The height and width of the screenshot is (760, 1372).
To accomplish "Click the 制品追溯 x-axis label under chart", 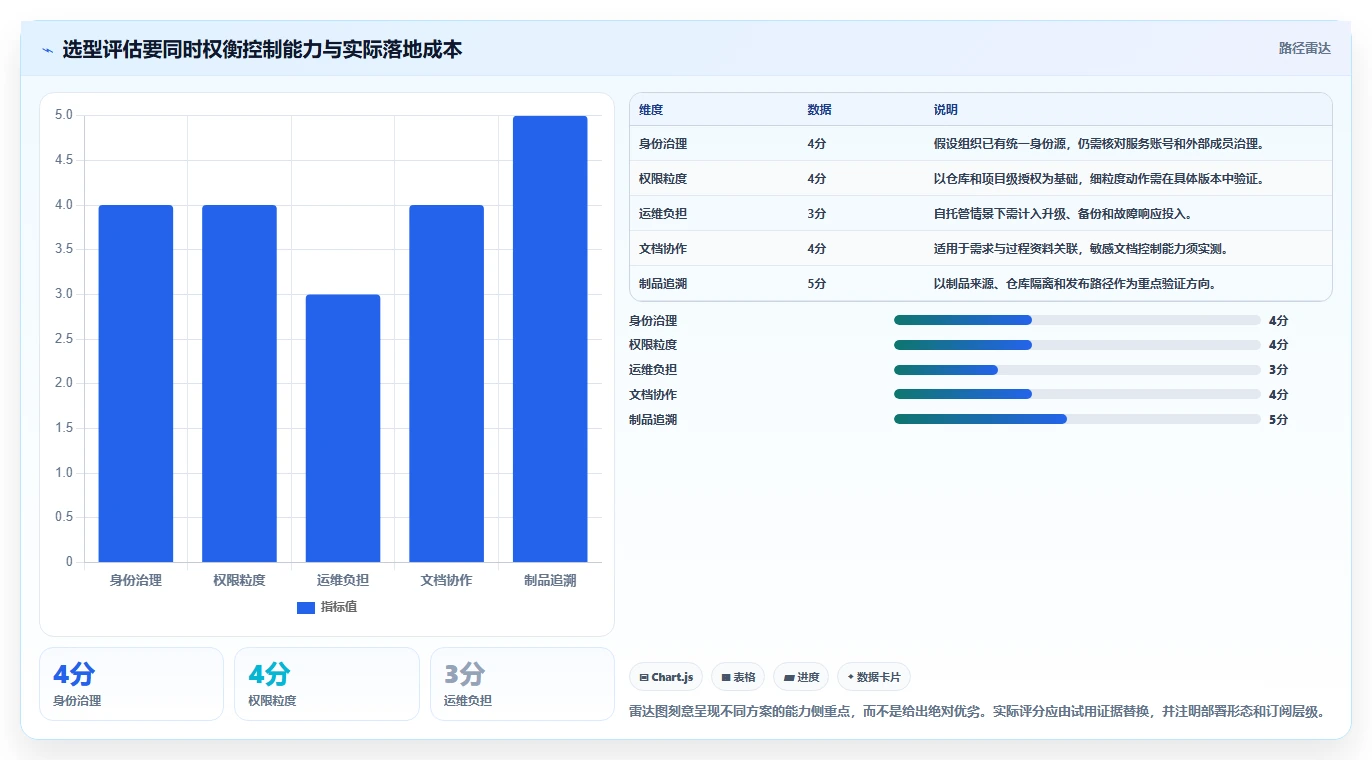I will 550,580.
